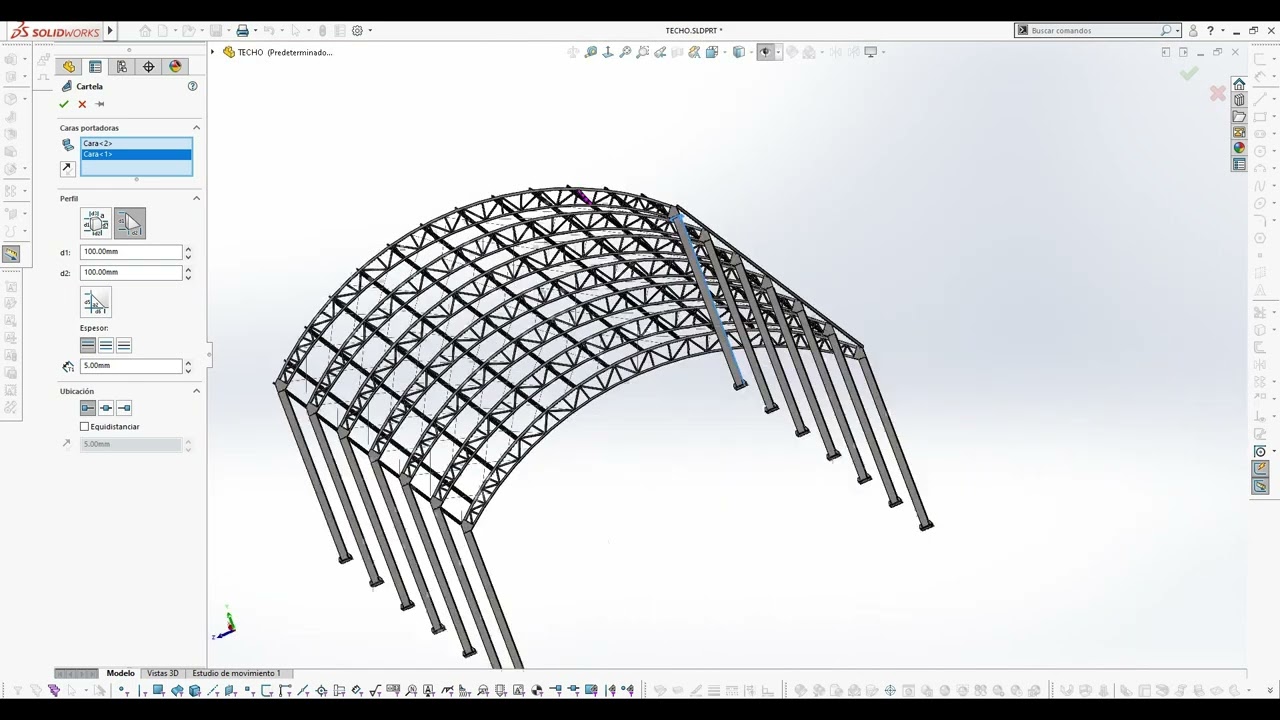Viewport: 1280px width, 720px height.
Task: Choose the polygonal profile option
Action: (96, 223)
